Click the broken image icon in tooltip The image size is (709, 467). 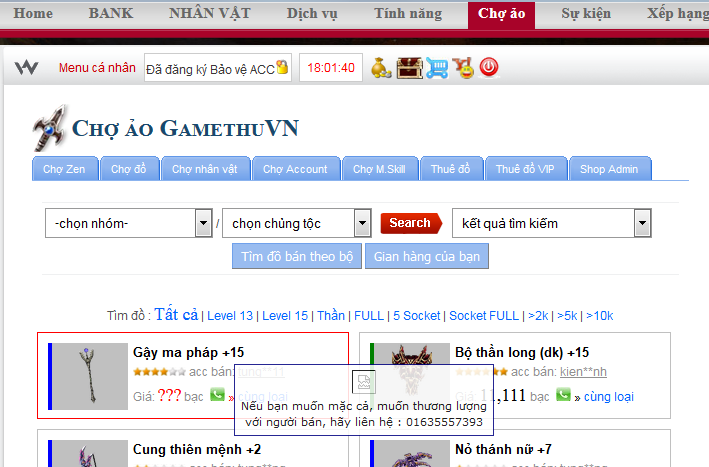click(364, 382)
